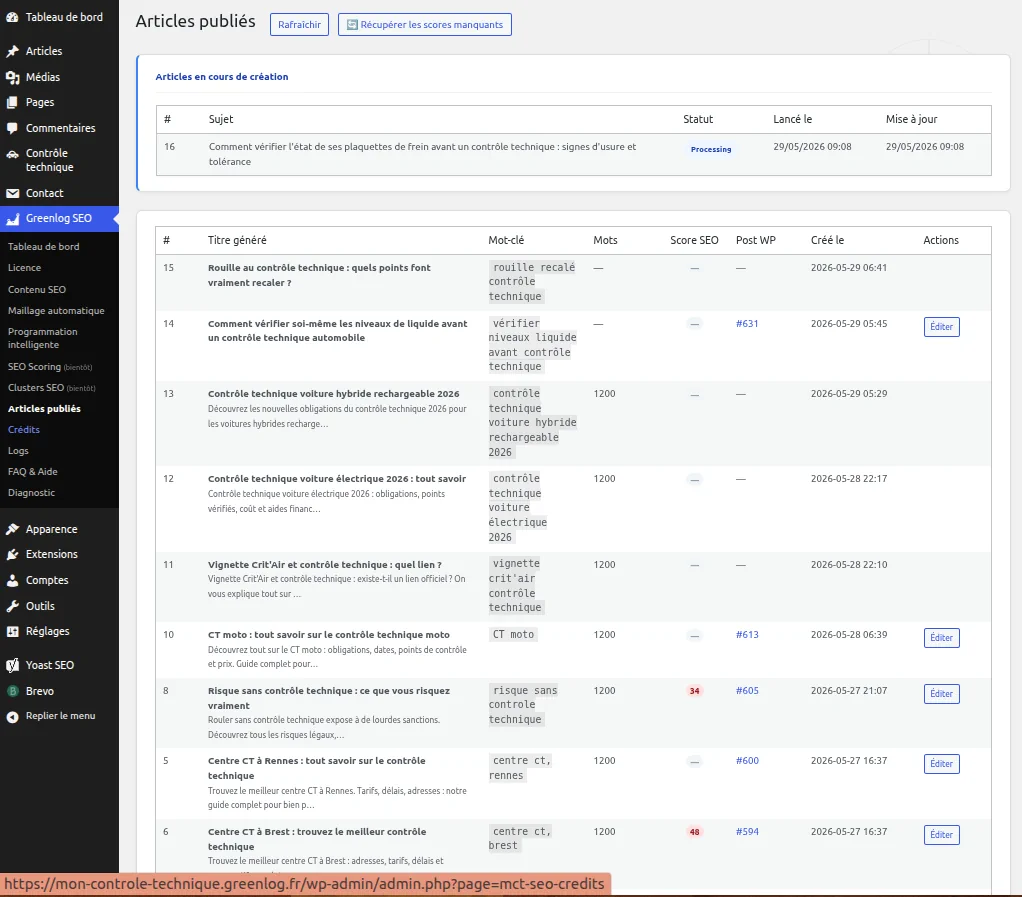Click the 'Score SEO' column header
The height and width of the screenshot is (897, 1022).
694,240
